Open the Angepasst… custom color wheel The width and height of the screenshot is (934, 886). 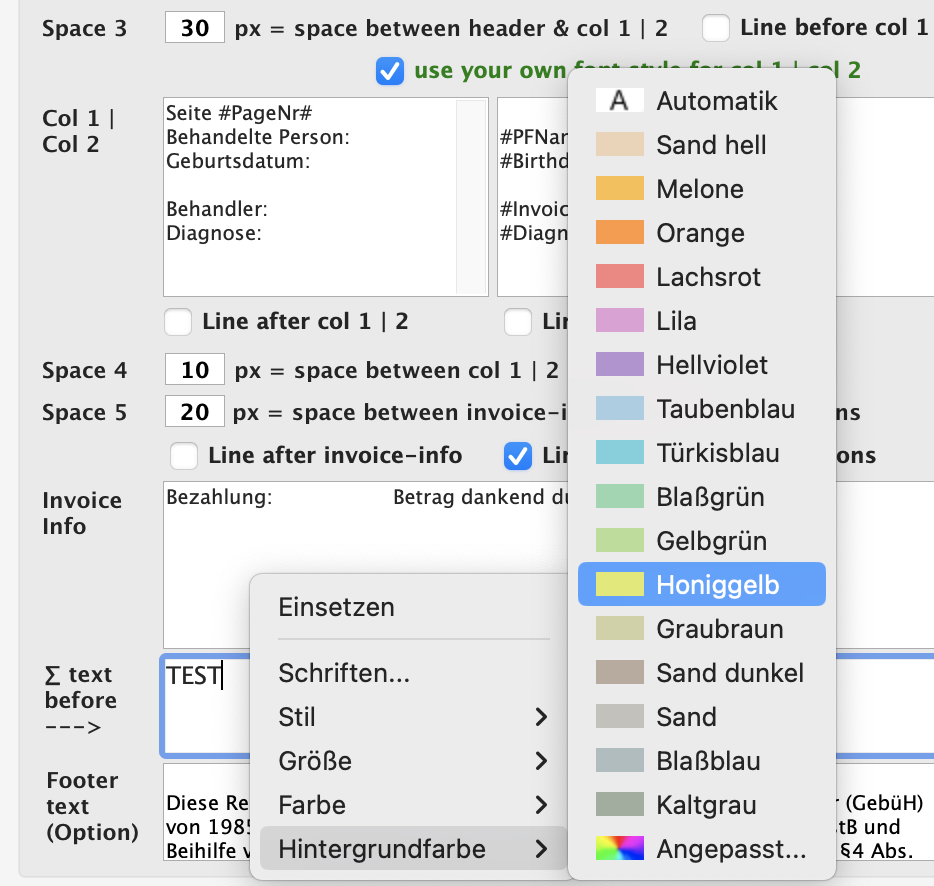(x=619, y=849)
